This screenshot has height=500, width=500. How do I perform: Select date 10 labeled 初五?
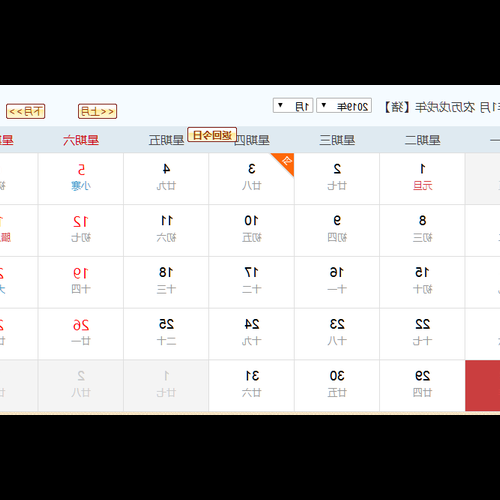tap(251, 230)
